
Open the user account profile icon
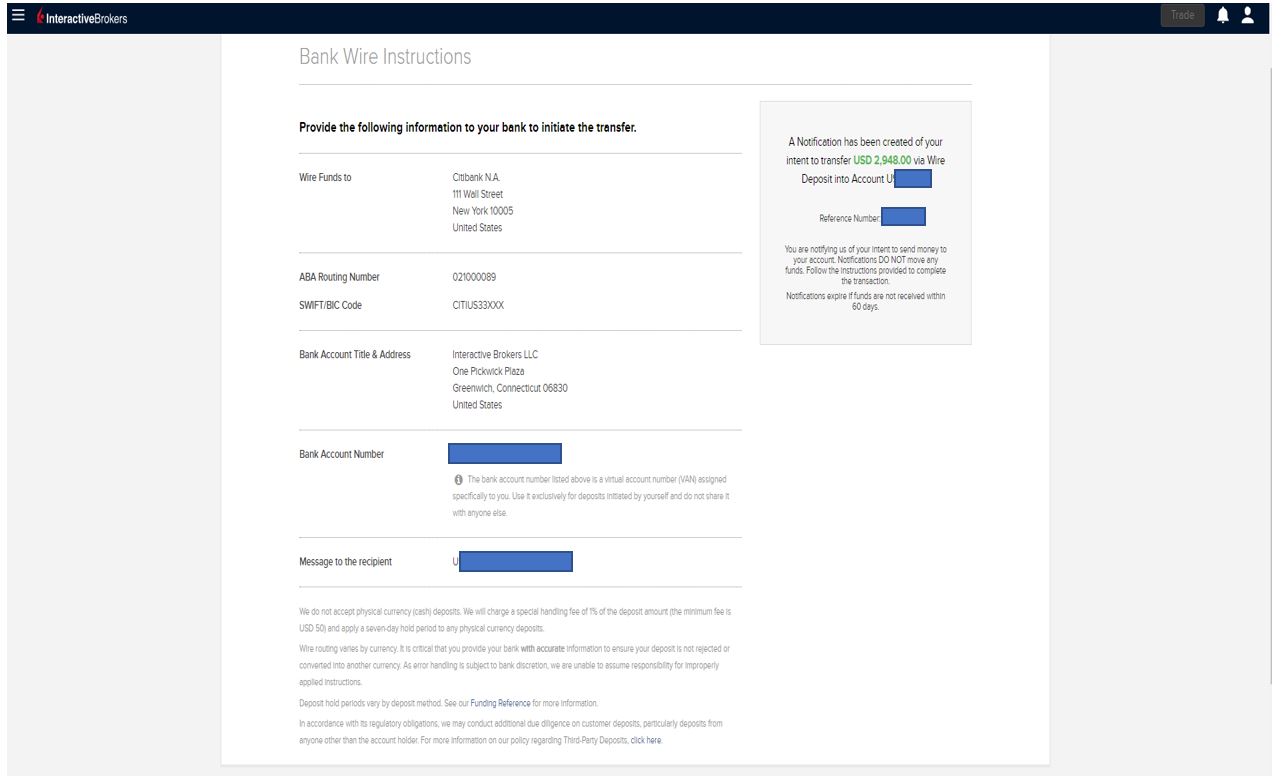[1247, 16]
